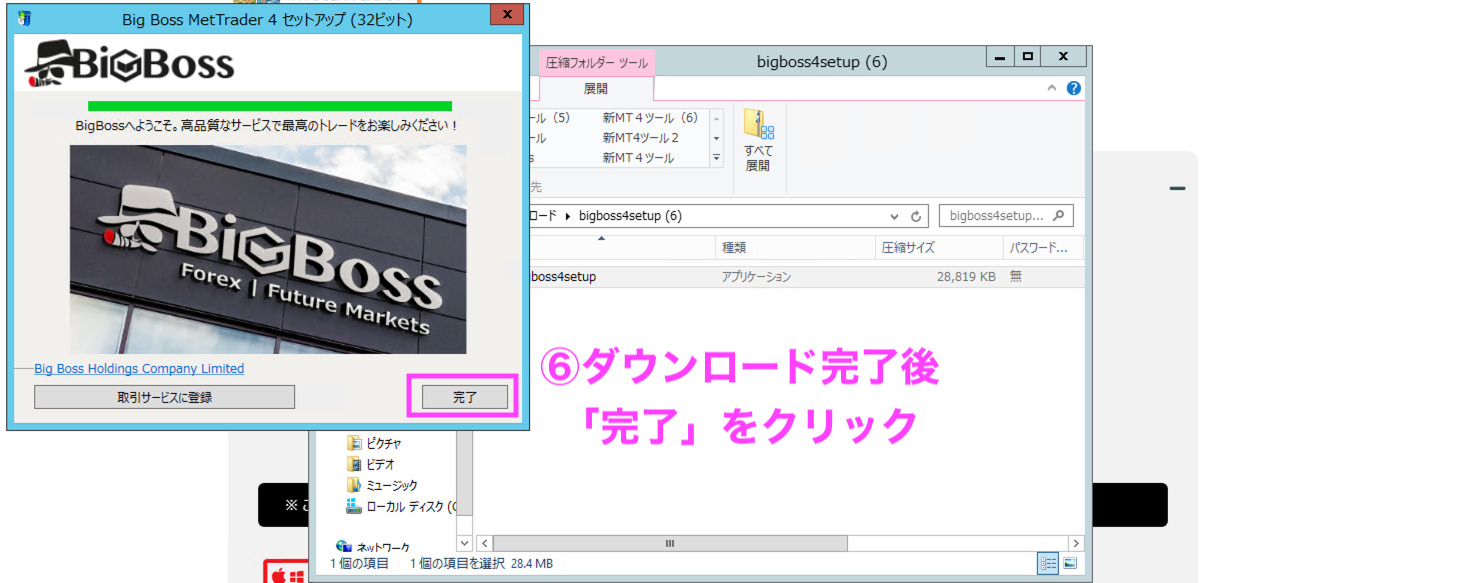Sort by the 圧縮サイズ column header
The width and height of the screenshot is (1482, 583).
907,247
